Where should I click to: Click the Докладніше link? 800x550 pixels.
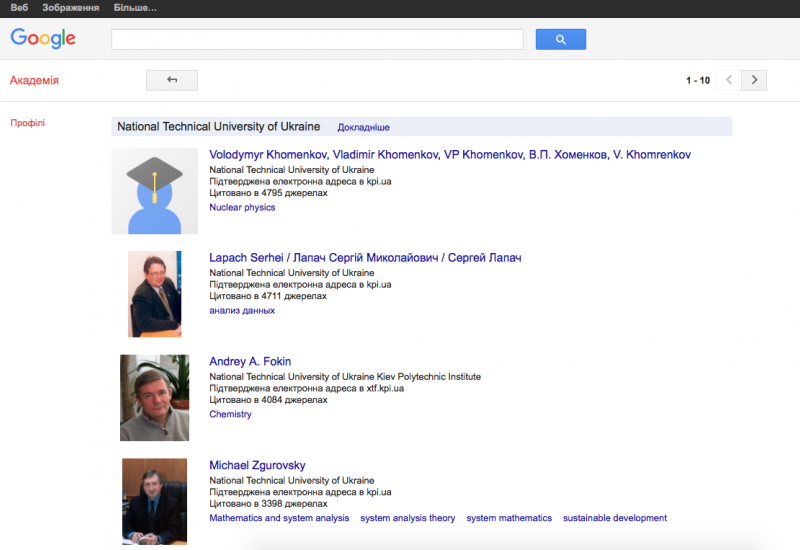tap(363, 127)
